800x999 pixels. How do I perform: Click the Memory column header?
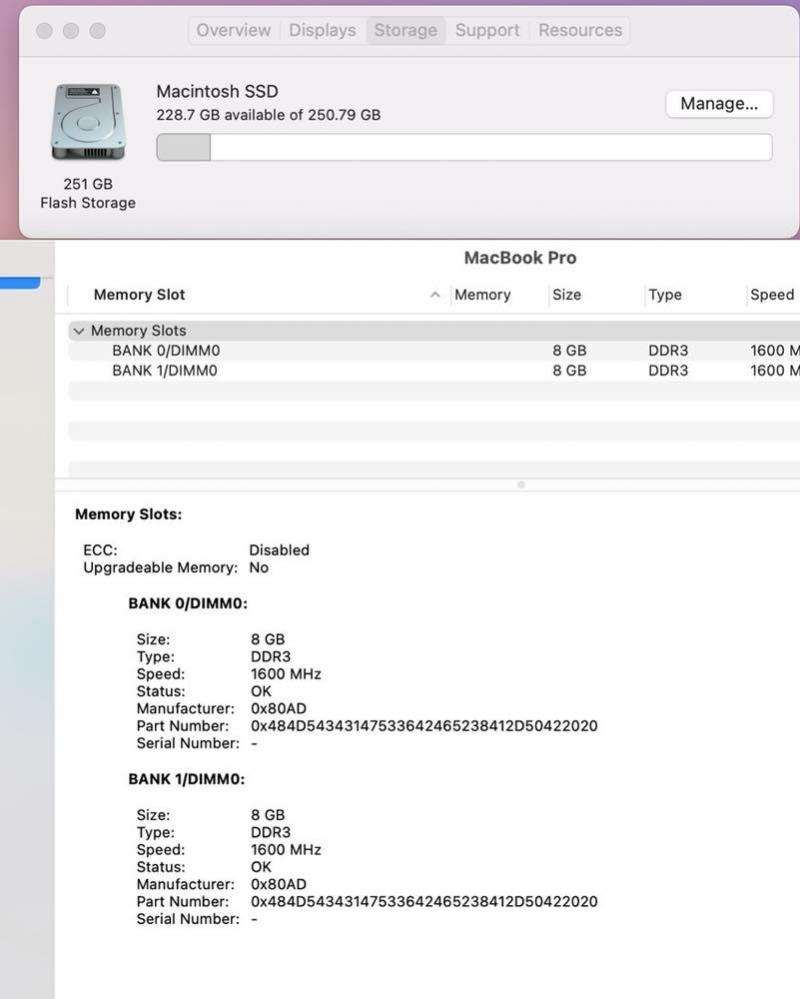(x=482, y=295)
